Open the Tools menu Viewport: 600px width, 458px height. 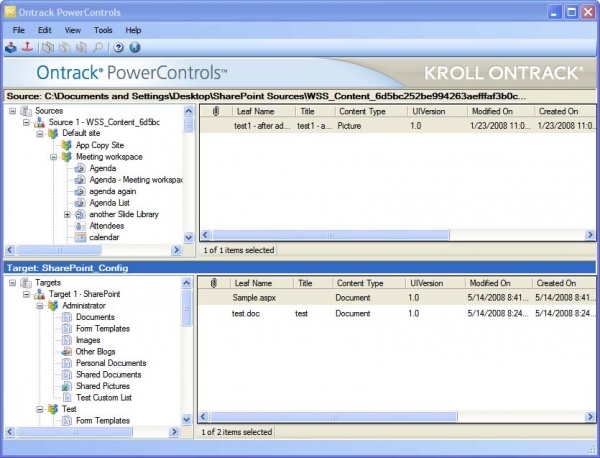coord(103,30)
